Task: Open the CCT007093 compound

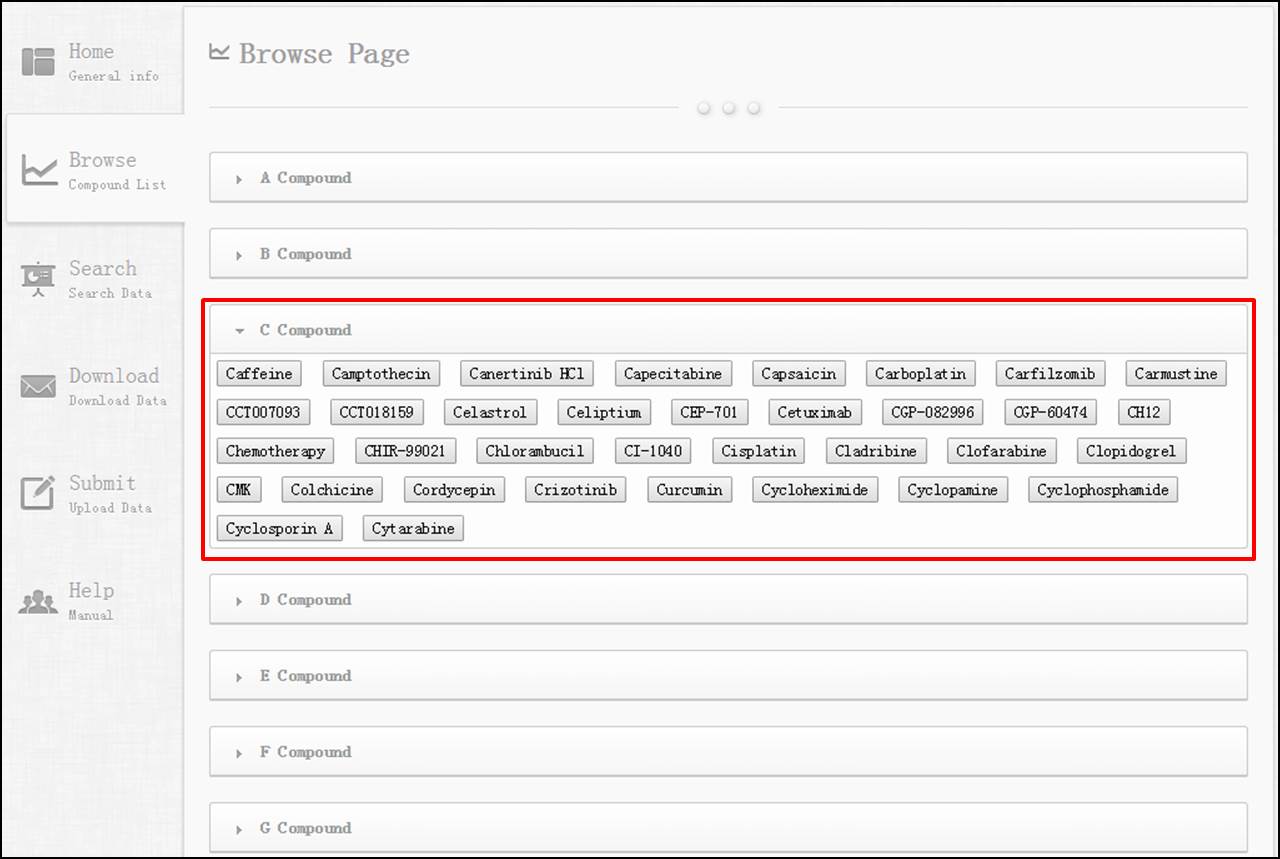Action: [263, 412]
